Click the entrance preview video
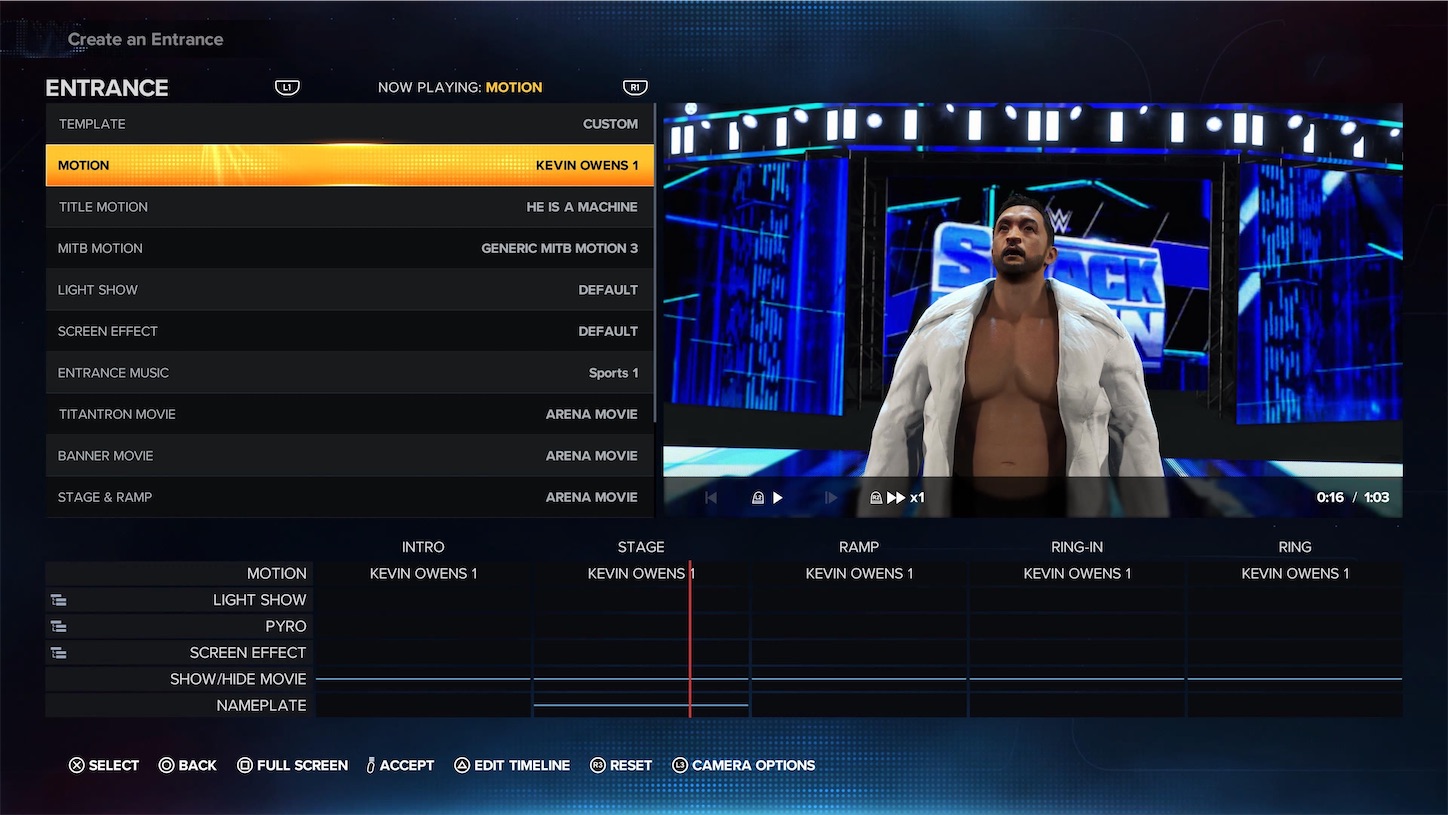 (1033, 310)
